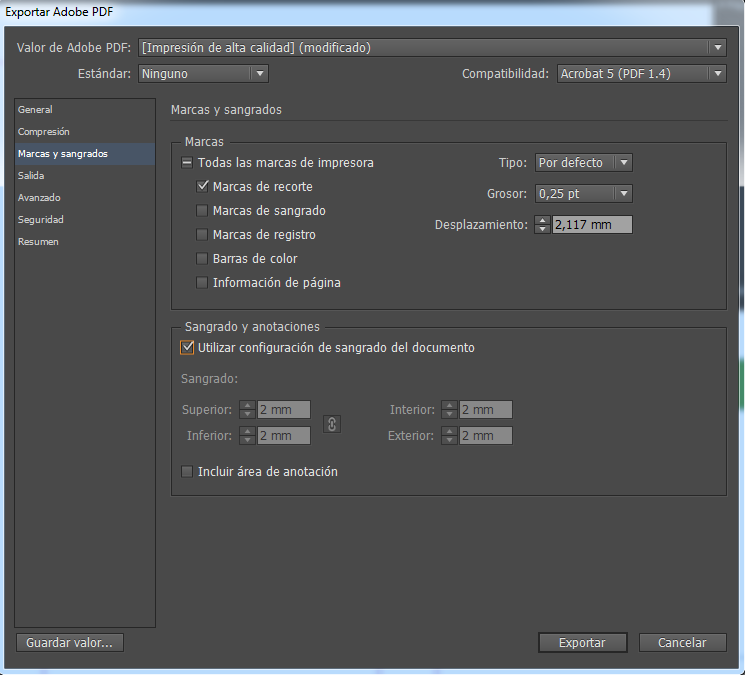Open the Compatibilidad dropdown
This screenshot has width=745, height=675.
641,74
